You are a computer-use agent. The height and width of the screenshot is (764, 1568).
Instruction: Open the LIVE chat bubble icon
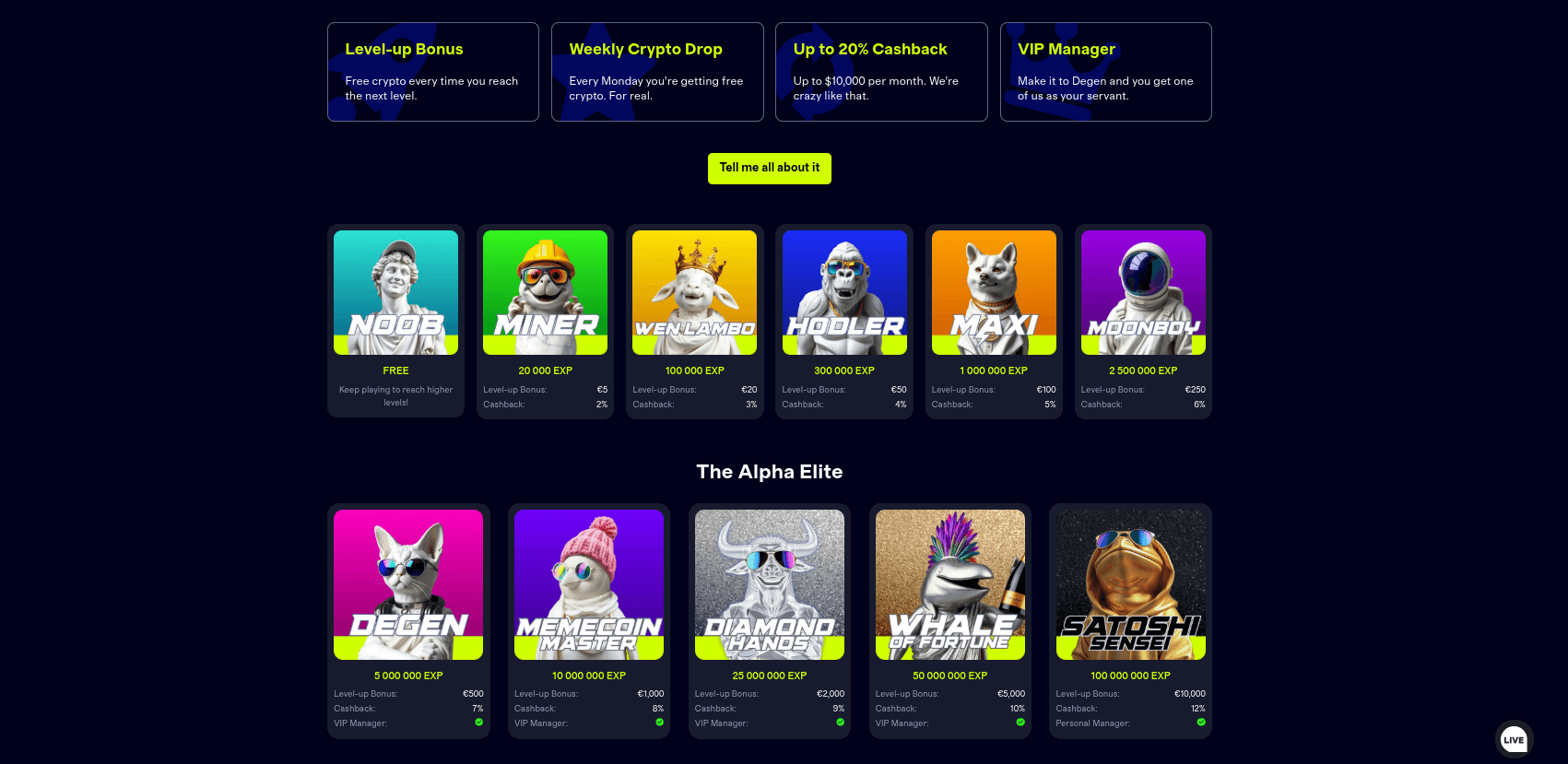point(1514,739)
